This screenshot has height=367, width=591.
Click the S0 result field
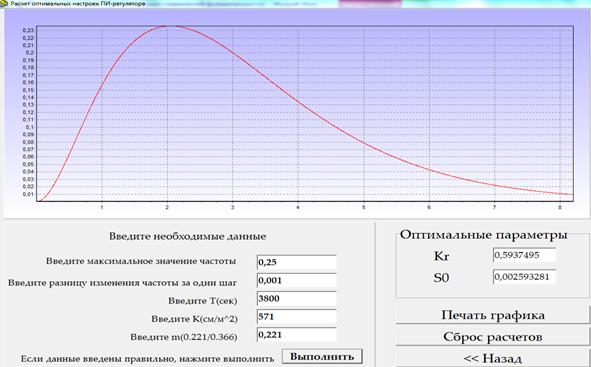[524, 277]
